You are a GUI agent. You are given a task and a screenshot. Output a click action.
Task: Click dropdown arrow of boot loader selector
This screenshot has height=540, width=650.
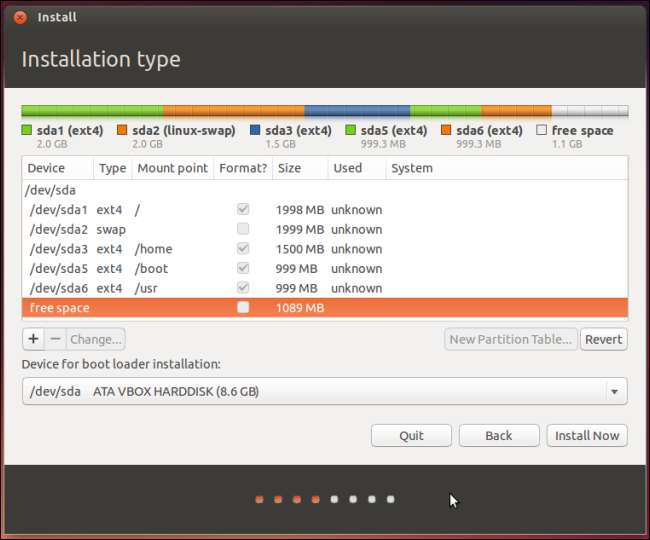(x=614, y=391)
